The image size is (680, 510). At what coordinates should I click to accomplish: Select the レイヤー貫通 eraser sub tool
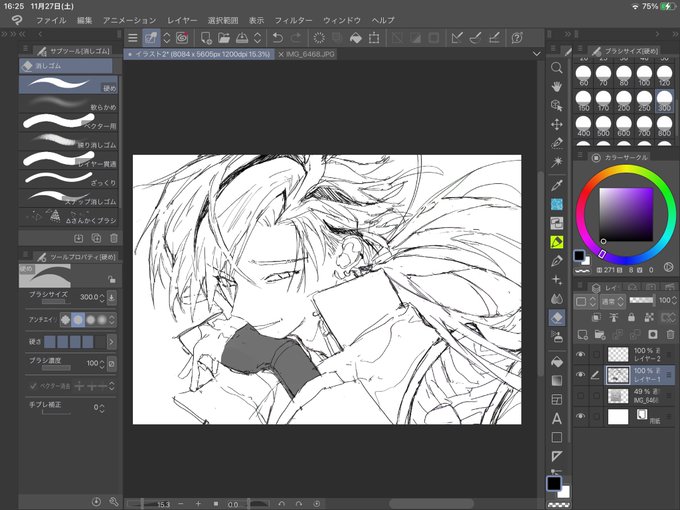69,160
